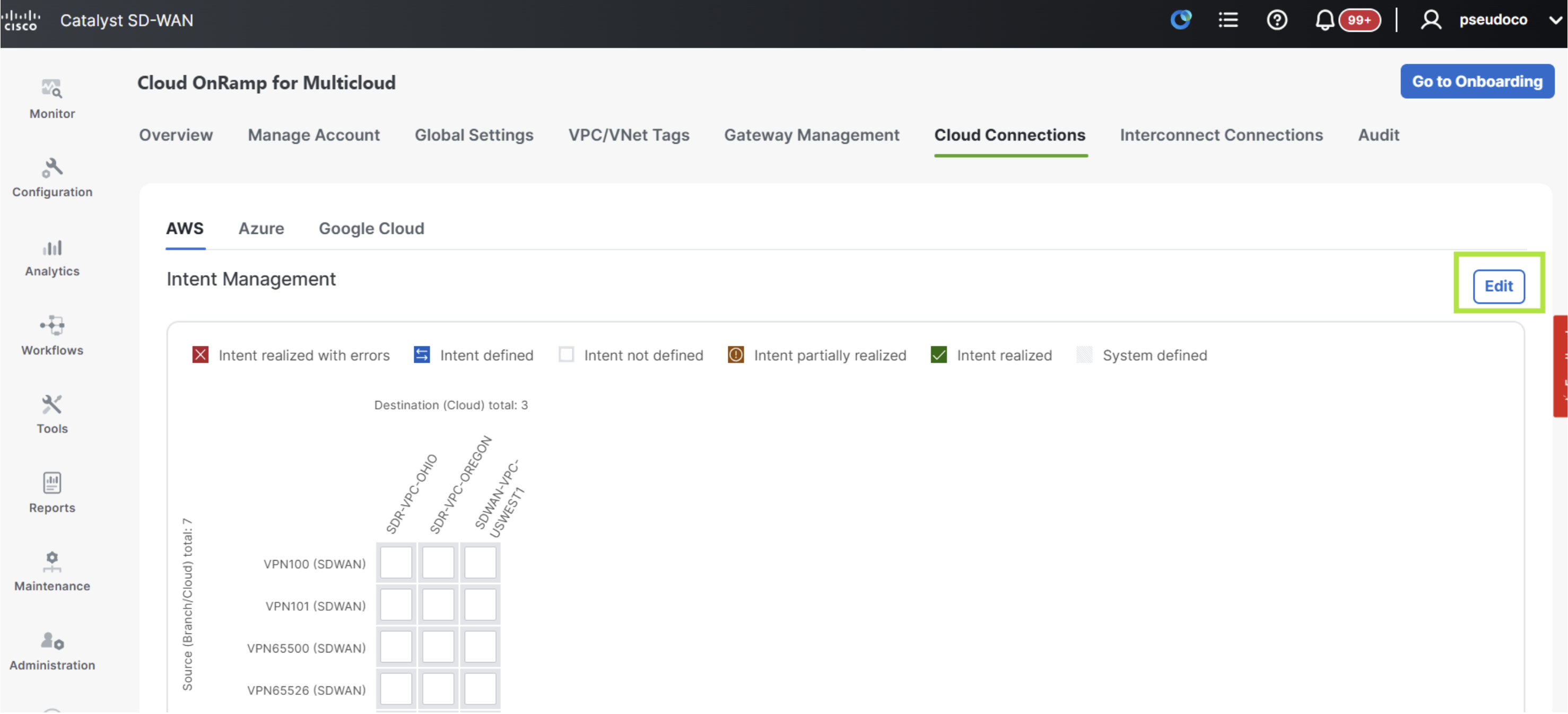The height and width of the screenshot is (714, 1568).
Task: Toggle VPN100 to SDWAN-VPC-USWEST1 cell
Action: tap(480, 563)
